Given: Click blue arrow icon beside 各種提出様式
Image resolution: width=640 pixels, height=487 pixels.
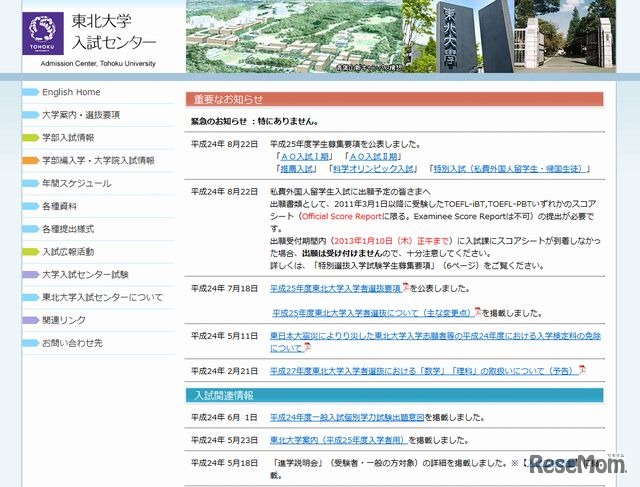Looking at the screenshot, I should (x=31, y=229).
